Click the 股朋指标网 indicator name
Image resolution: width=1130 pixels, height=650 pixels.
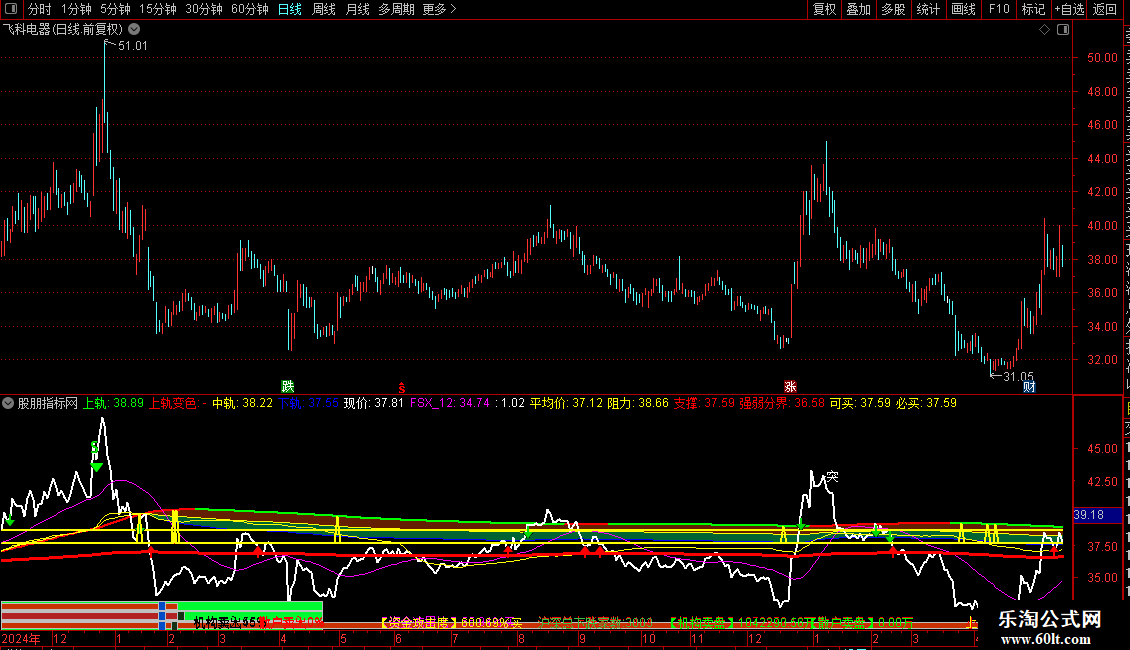[x=48, y=403]
